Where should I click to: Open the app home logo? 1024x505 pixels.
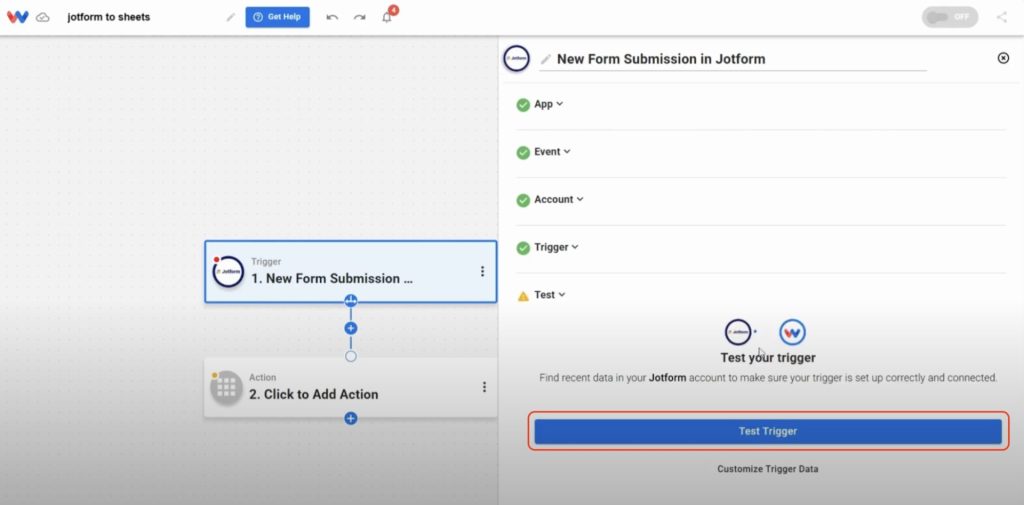click(18, 17)
